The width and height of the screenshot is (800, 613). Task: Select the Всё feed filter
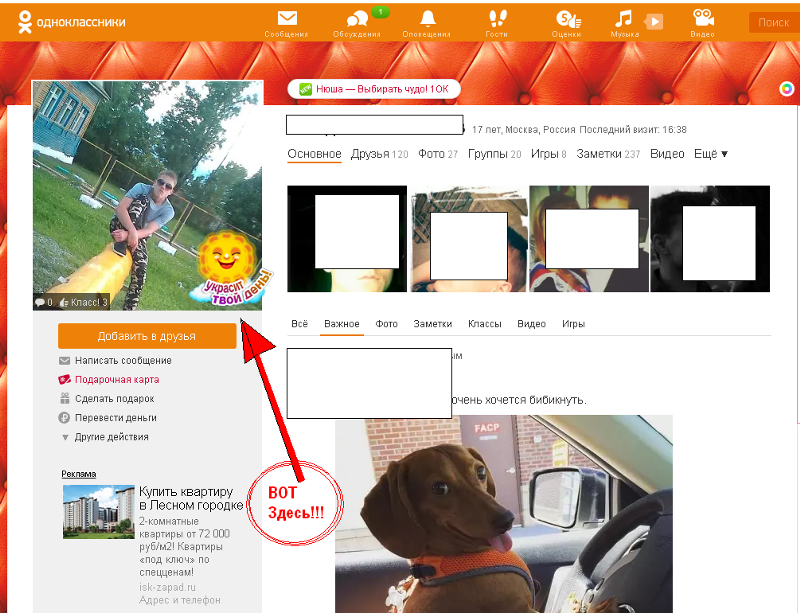pyautogui.click(x=299, y=324)
